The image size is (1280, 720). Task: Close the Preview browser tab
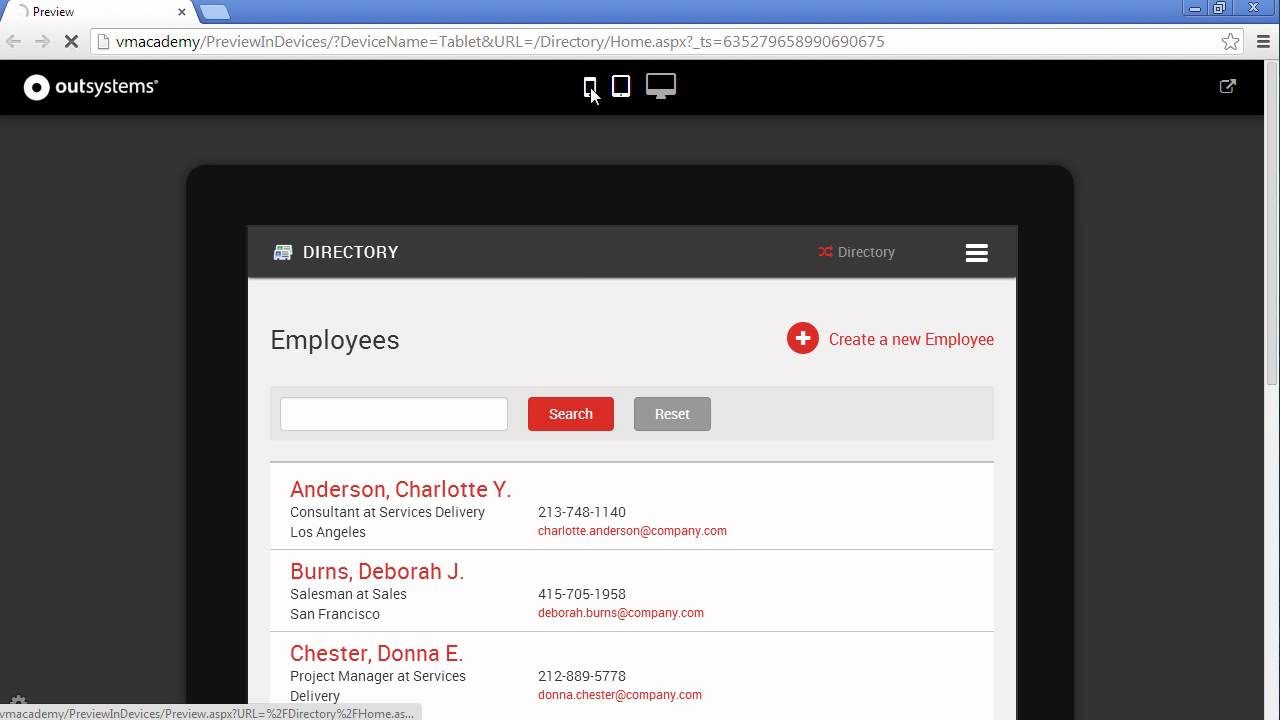tap(182, 12)
